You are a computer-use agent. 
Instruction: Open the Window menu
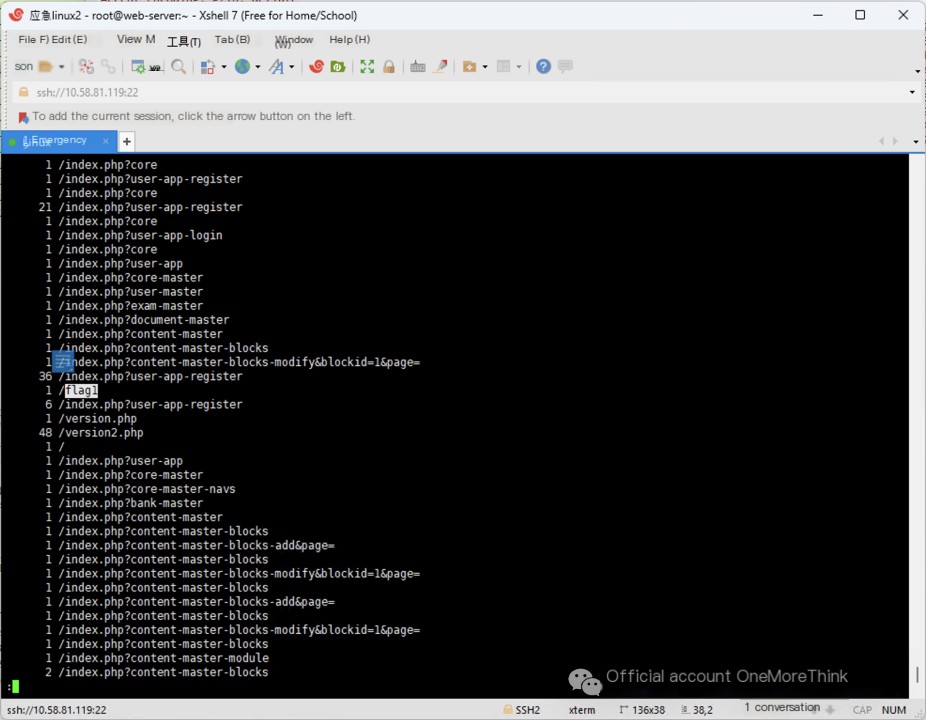294,40
